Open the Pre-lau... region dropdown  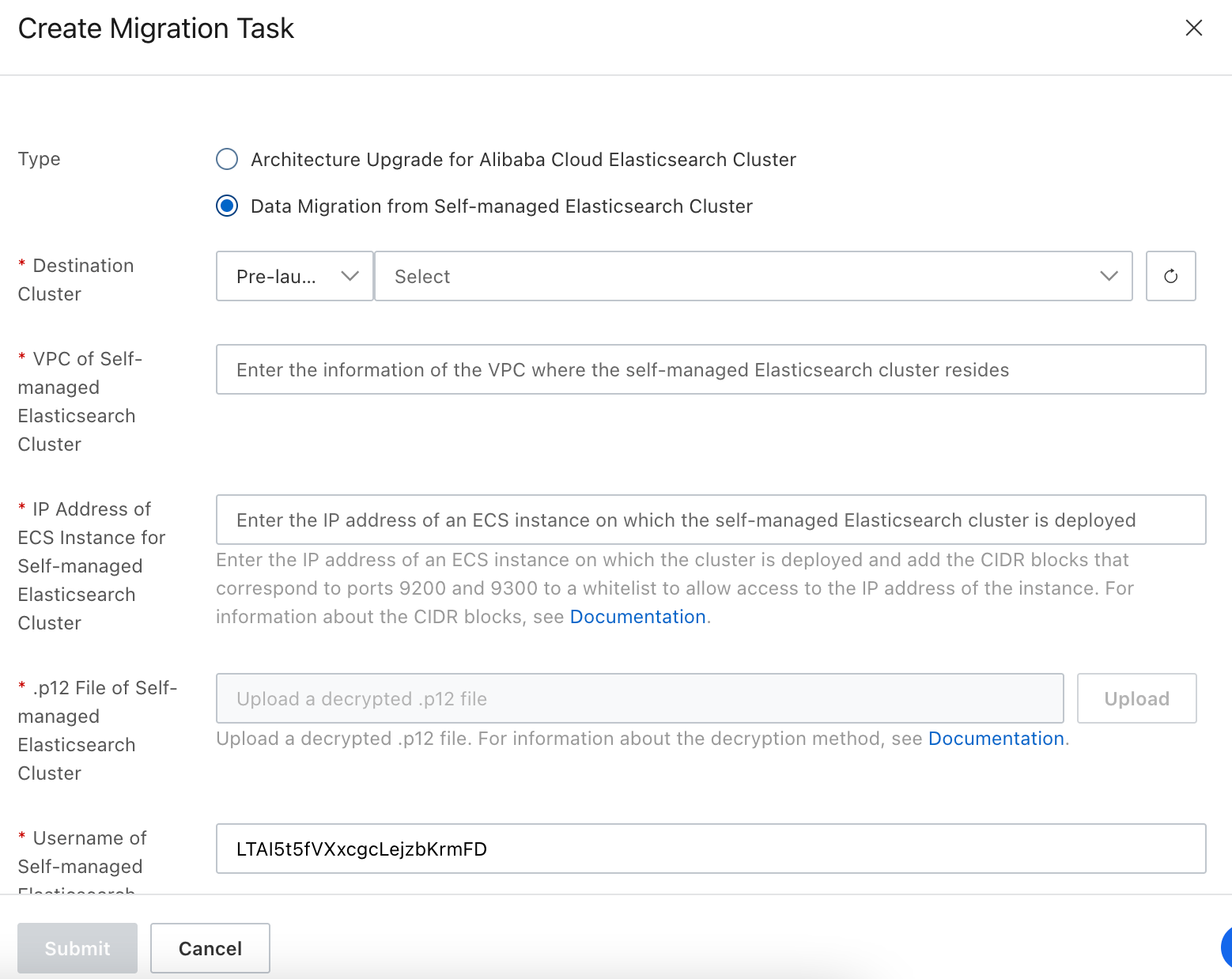(x=293, y=276)
